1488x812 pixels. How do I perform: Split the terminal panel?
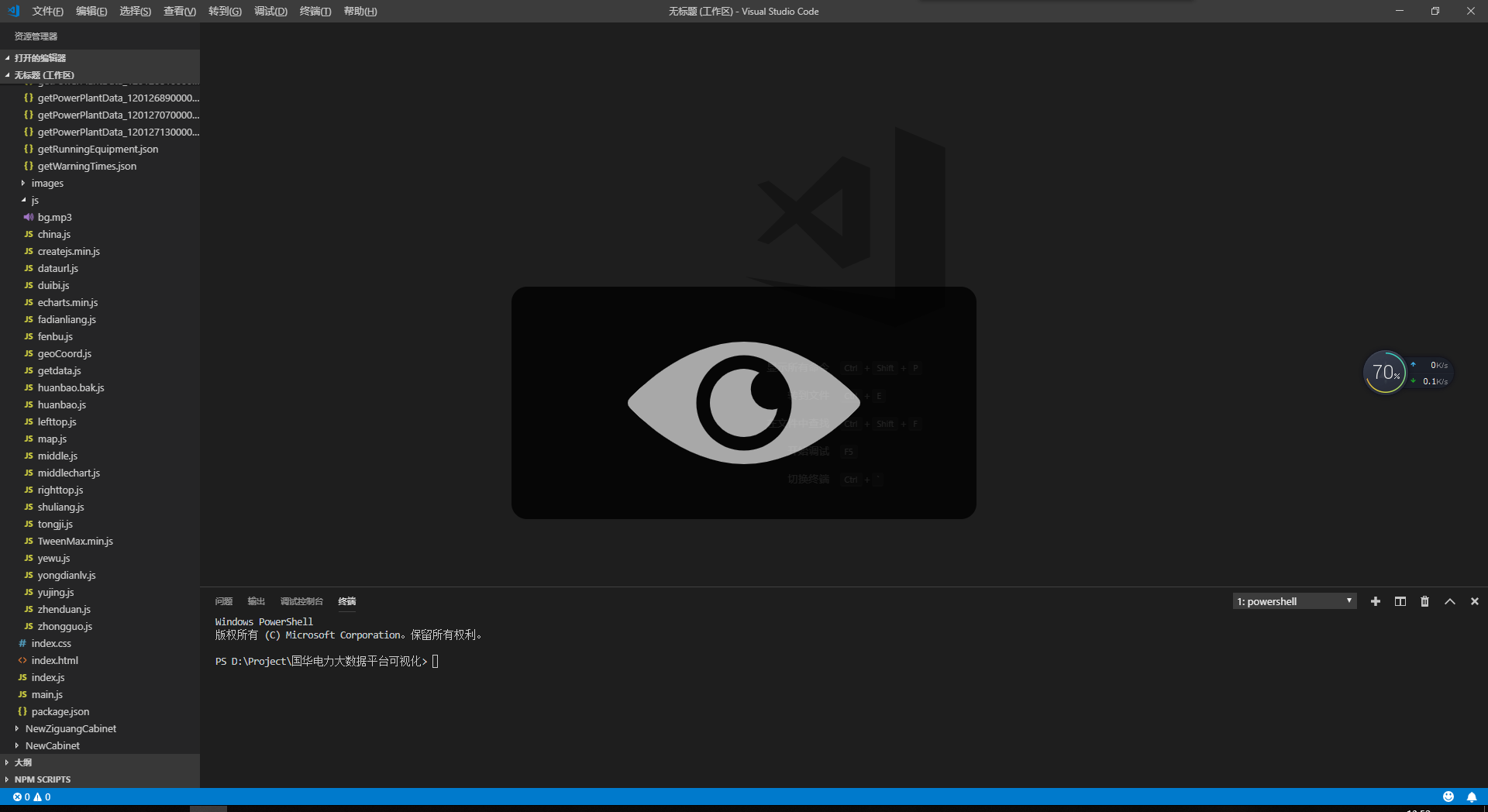(x=1400, y=601)
